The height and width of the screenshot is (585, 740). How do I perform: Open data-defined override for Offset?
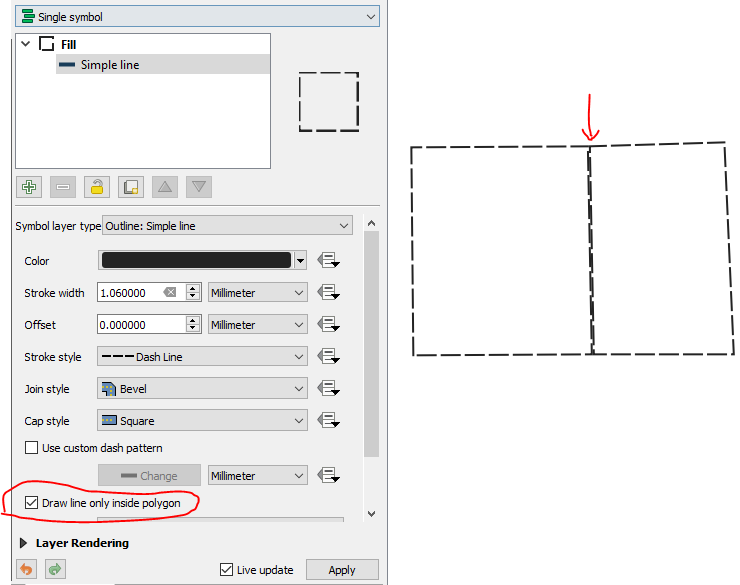coord(328,324)
